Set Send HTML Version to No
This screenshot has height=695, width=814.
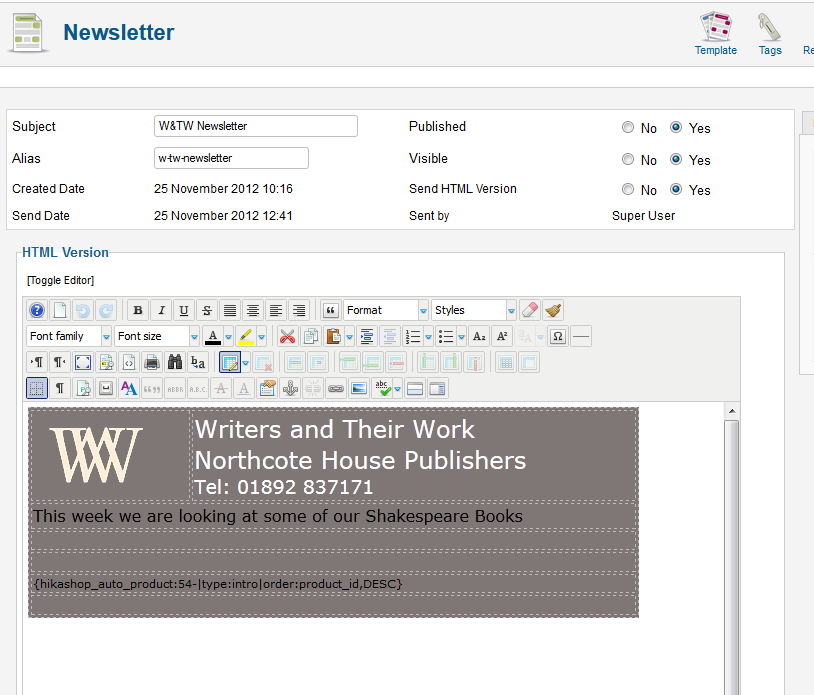click(x=628, y=189)
